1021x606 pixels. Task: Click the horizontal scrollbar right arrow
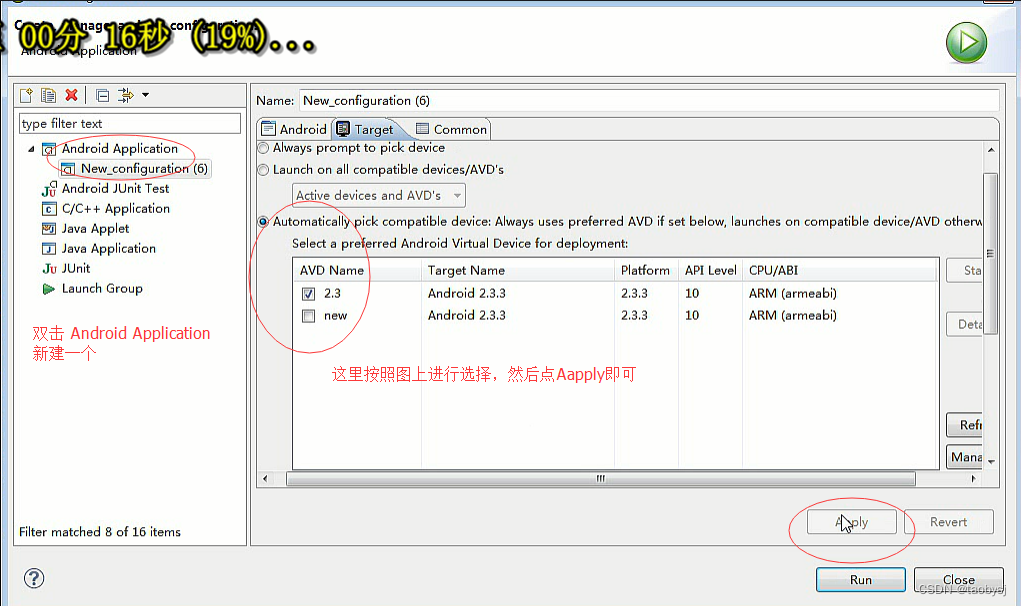973,479
